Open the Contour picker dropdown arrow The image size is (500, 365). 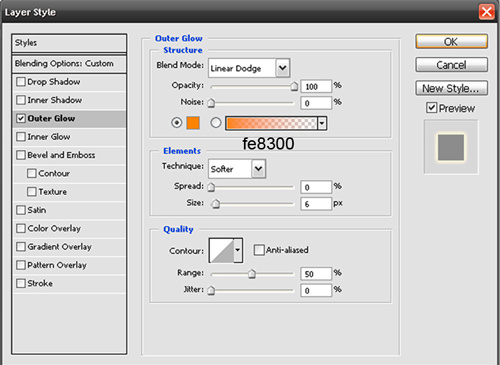point(238,250)
